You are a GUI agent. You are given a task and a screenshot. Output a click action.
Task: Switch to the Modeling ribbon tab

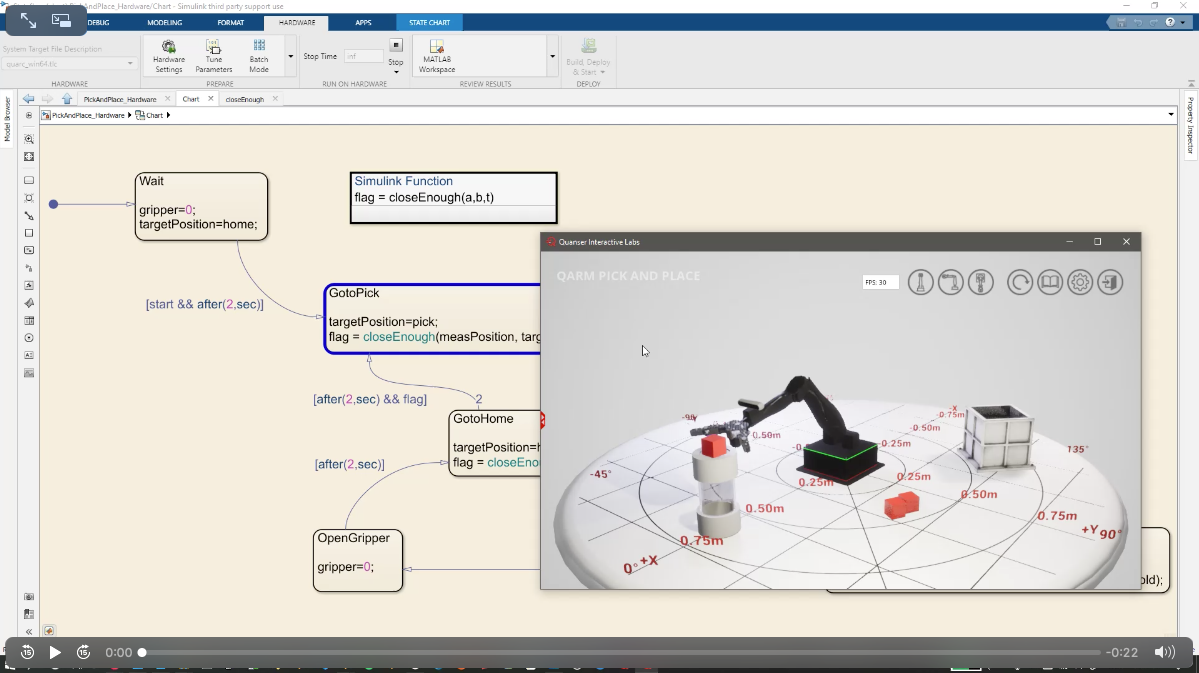tap(165, 22)
